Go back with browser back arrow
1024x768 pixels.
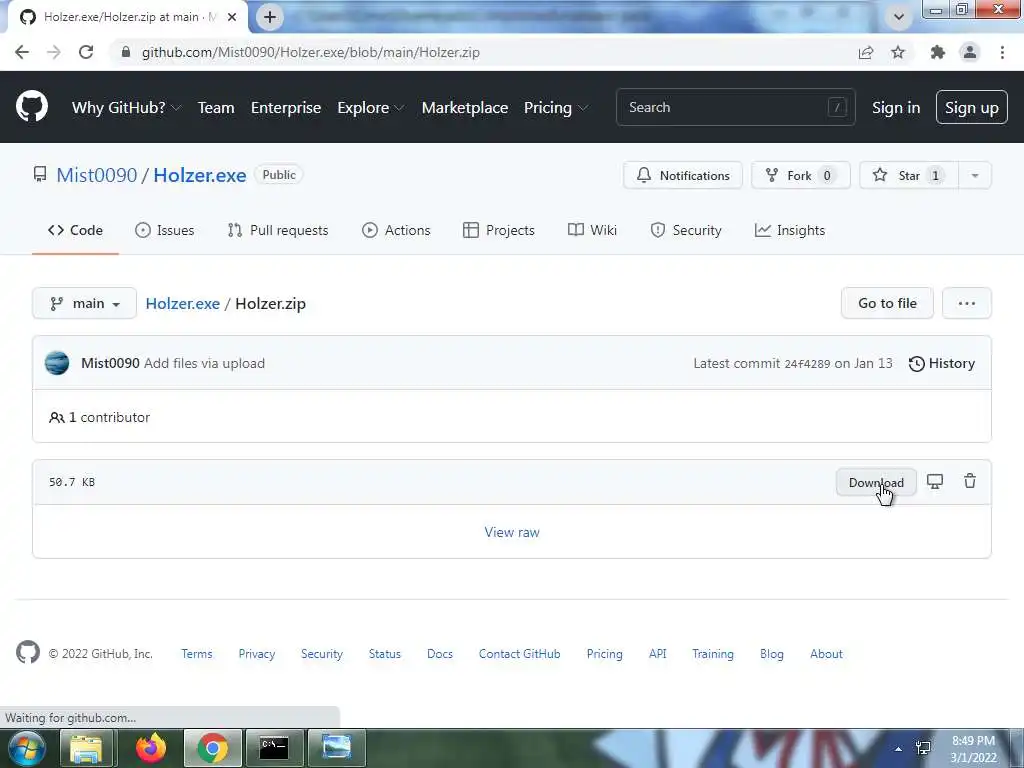(x=22, y=52)
